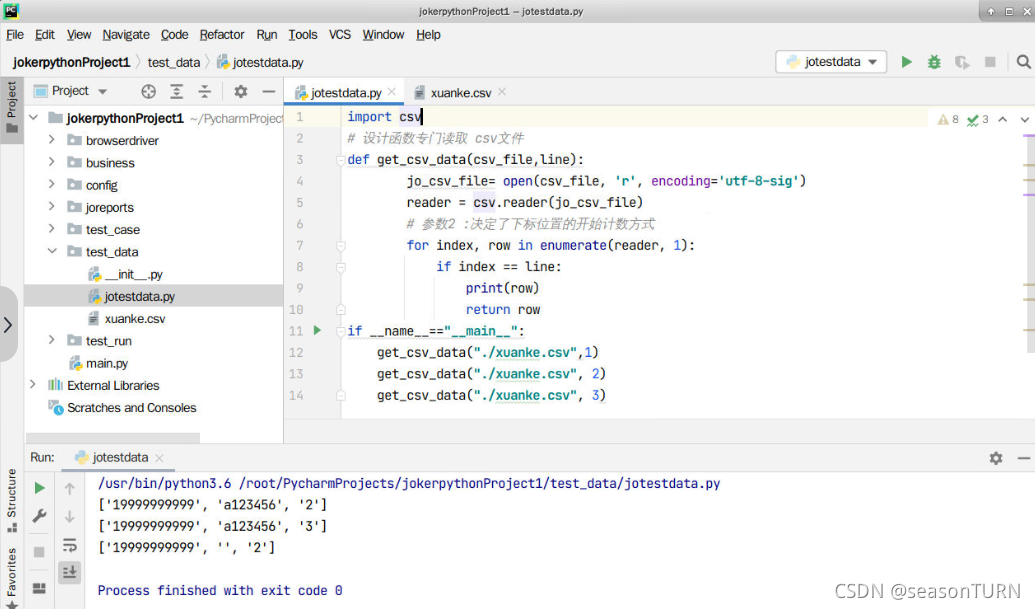1035x609 pixels.
Task: Collapse the jokerpythonProject1 root node
Action: pos(34,117)
